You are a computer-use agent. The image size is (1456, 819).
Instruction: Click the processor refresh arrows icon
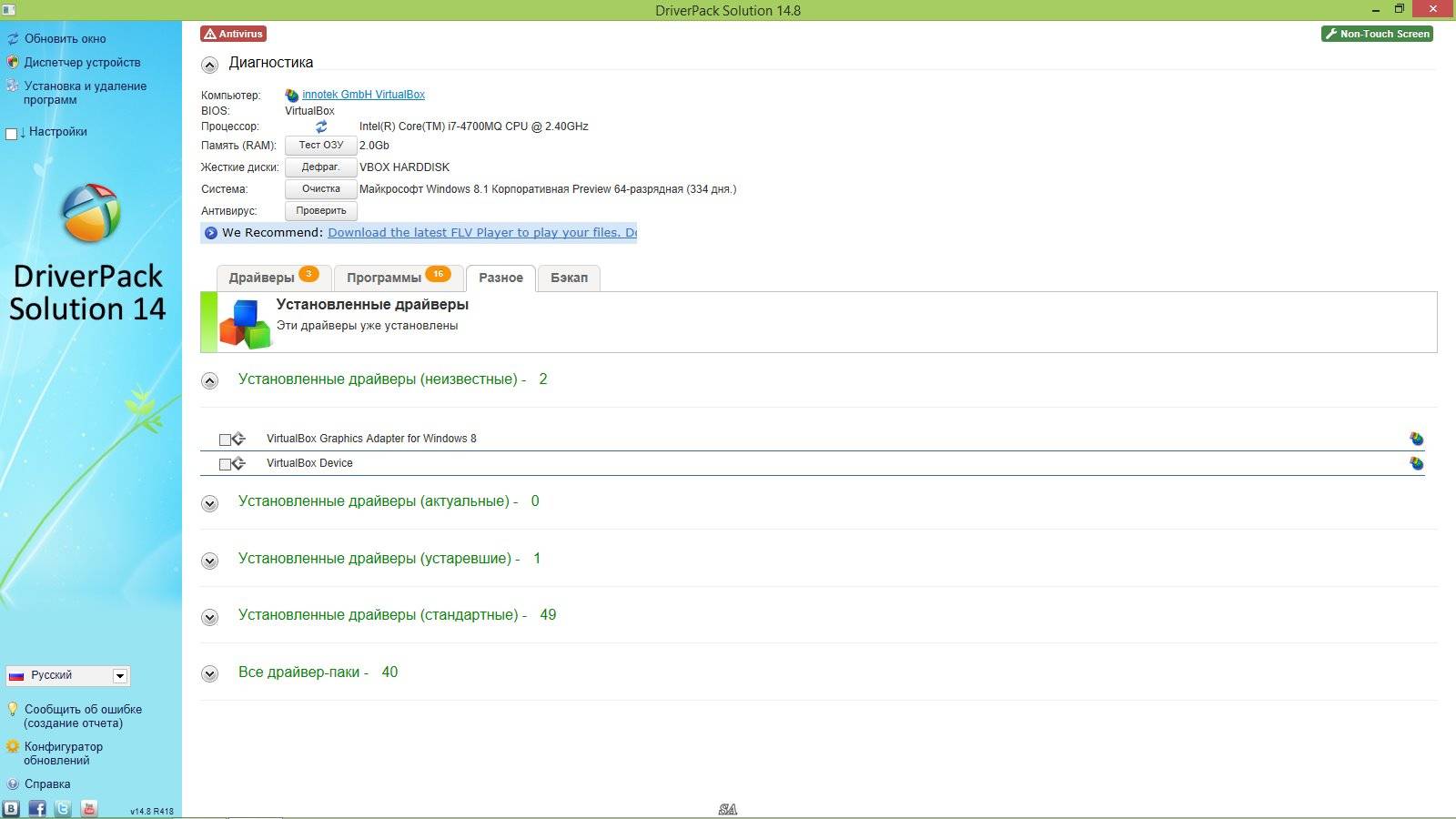(321, 126)
